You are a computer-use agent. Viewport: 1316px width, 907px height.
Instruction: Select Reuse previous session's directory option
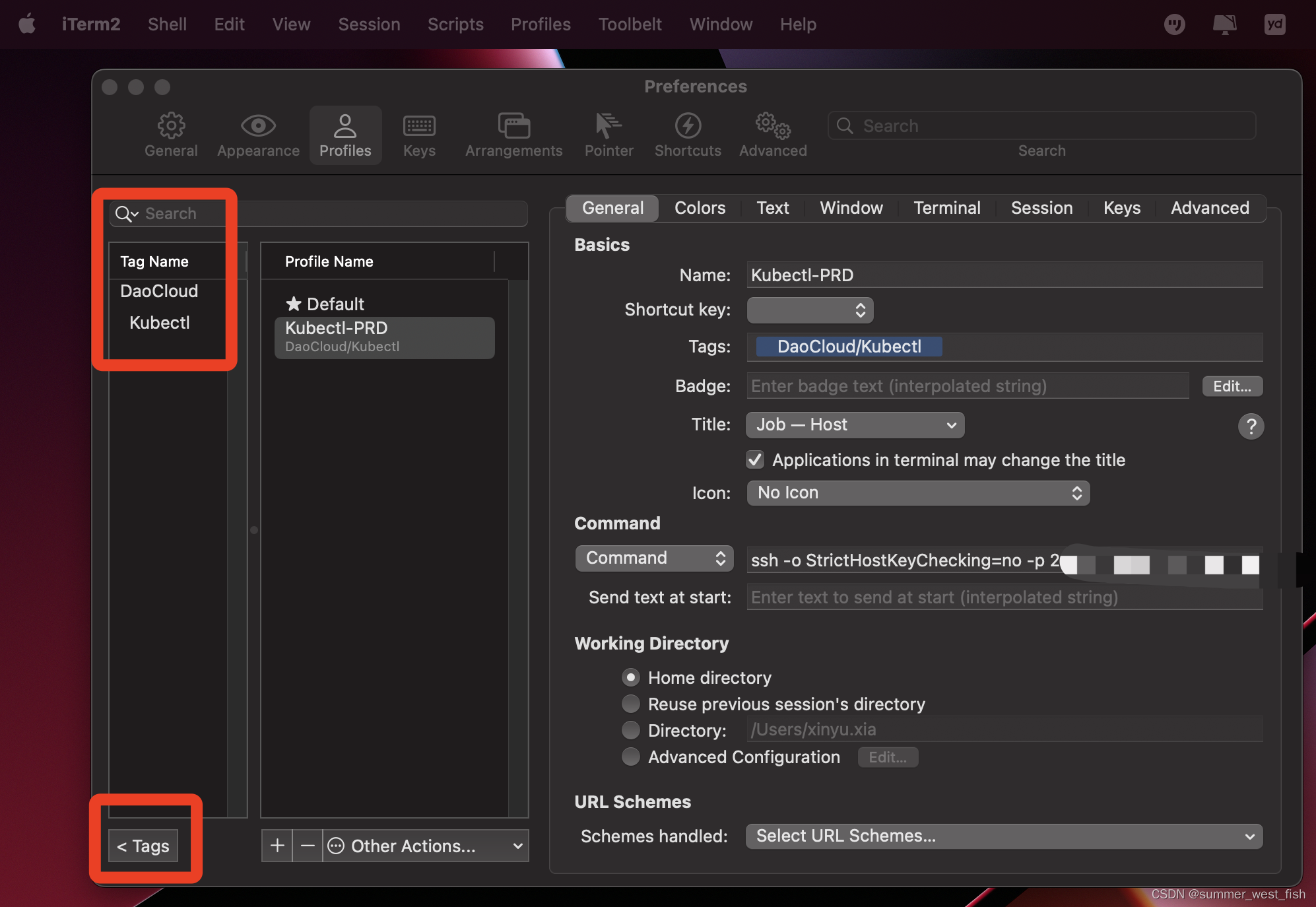tap(631, 704)
